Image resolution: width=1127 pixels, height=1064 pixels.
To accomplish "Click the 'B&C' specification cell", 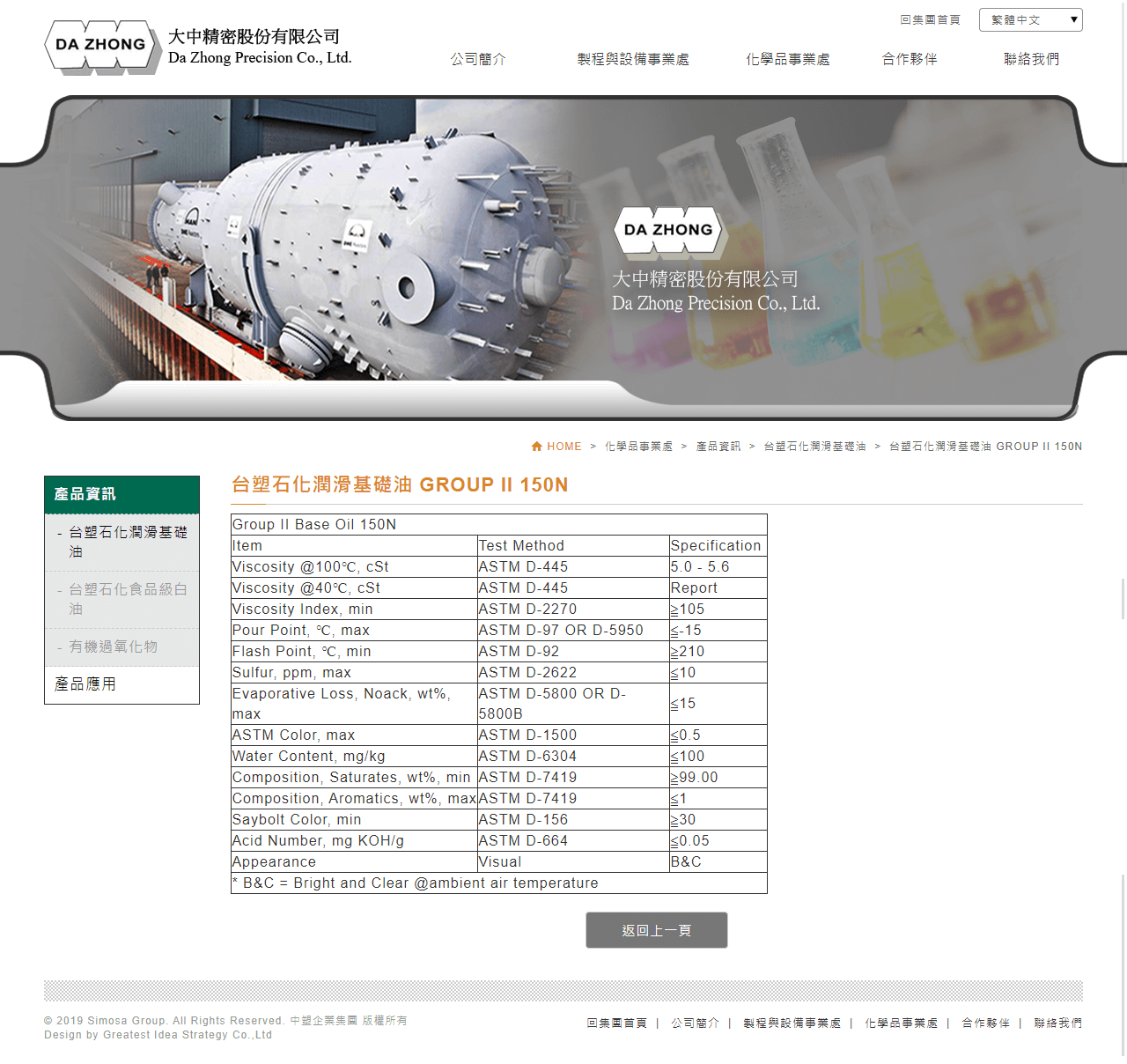I will (x=718, y=862).
